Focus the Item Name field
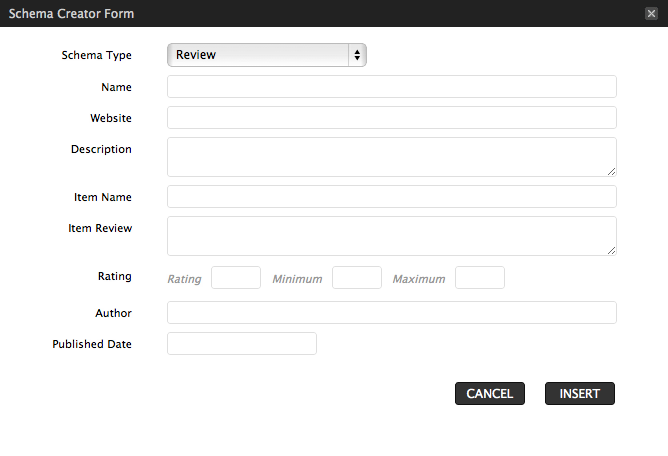Viewport: 668px width, 456px height. (x=392, y=196)
